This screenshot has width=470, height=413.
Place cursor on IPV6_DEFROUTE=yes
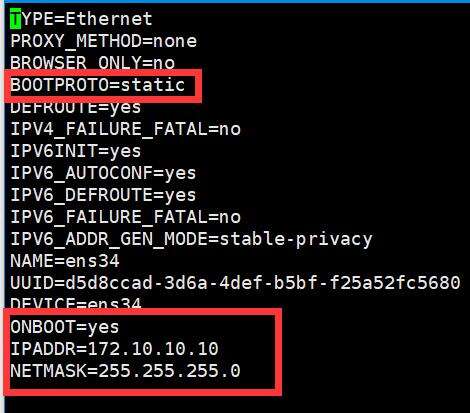103,195
